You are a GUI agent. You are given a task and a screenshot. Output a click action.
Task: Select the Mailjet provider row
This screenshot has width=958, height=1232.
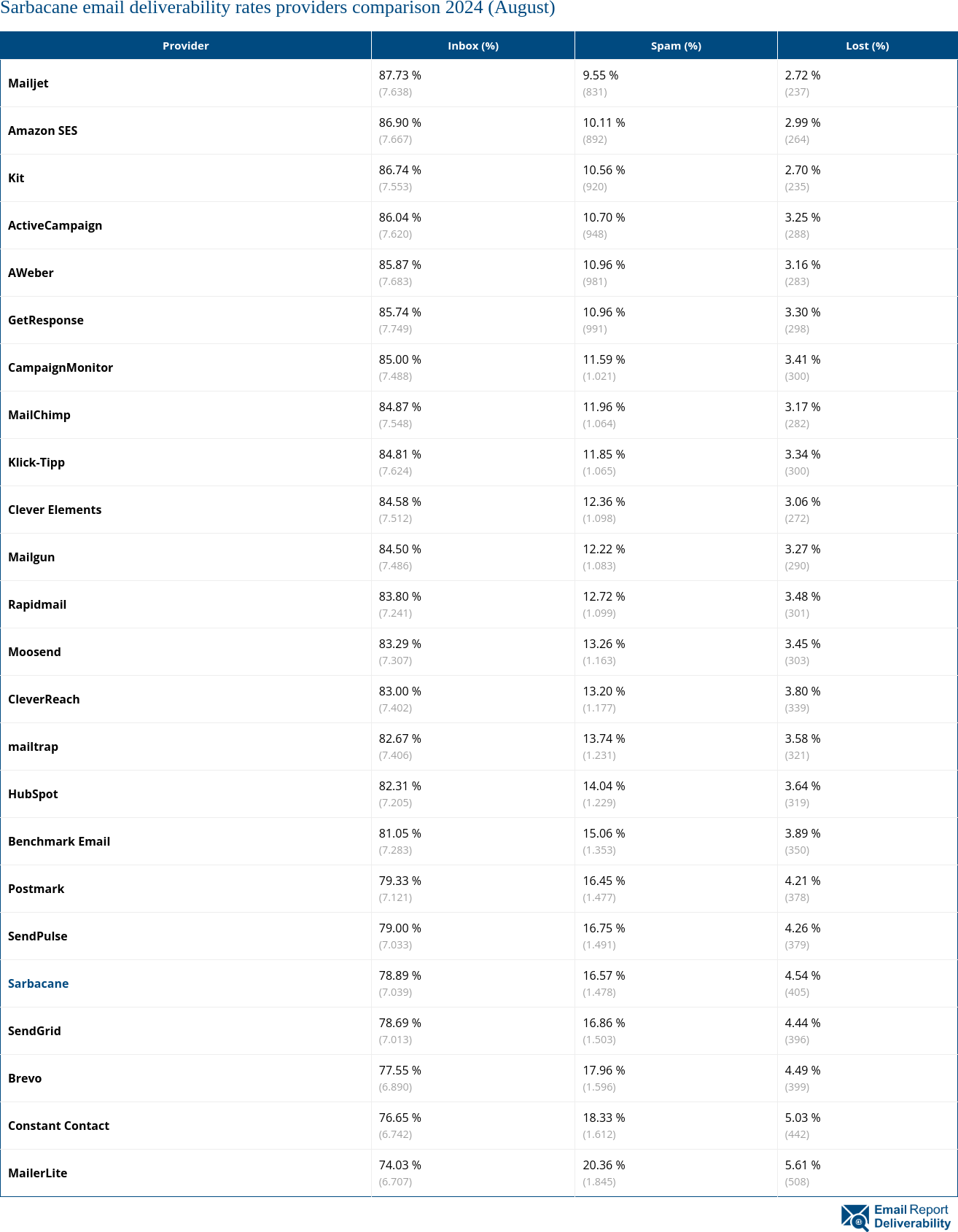(x=28, y=83)
